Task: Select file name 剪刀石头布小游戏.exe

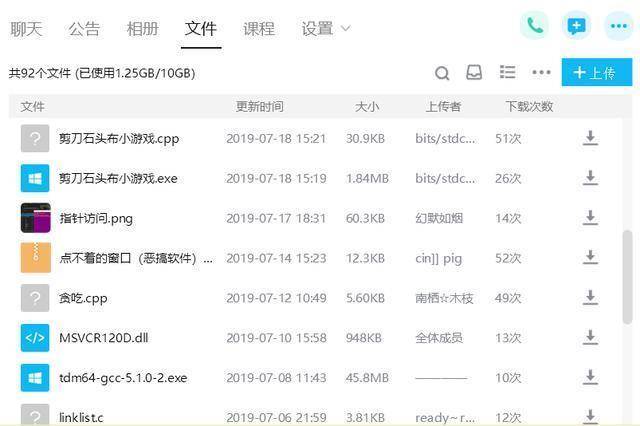Action: click(118, 178)
